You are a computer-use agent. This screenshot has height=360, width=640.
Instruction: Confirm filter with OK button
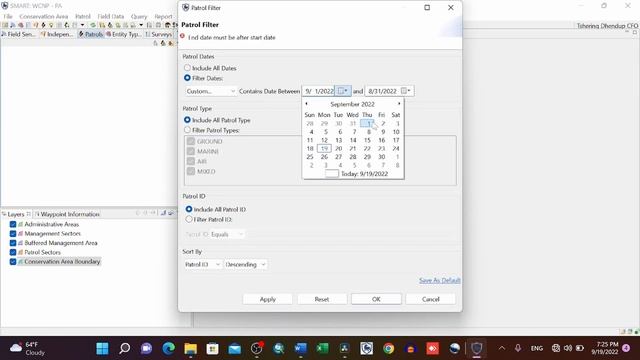point(376,299)
